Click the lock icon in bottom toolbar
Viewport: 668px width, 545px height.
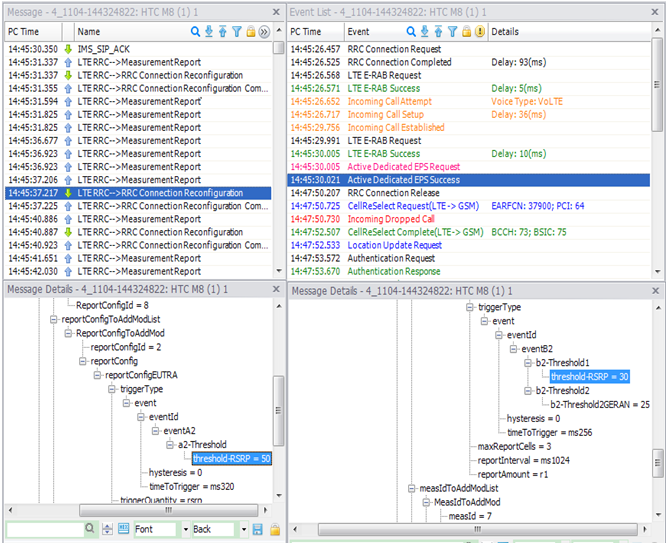(x=274, y=529)
